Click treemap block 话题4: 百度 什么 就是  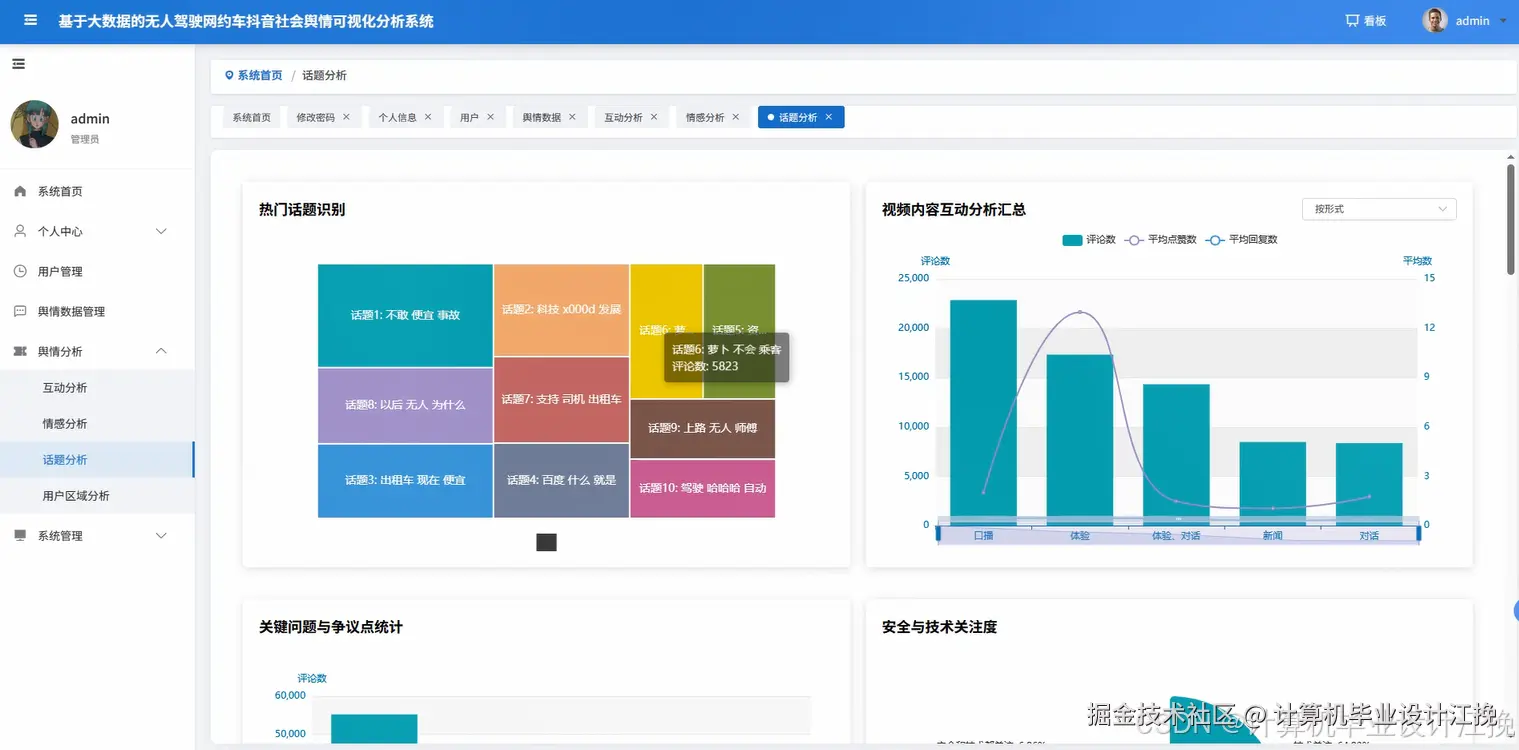tap(561, 480)
